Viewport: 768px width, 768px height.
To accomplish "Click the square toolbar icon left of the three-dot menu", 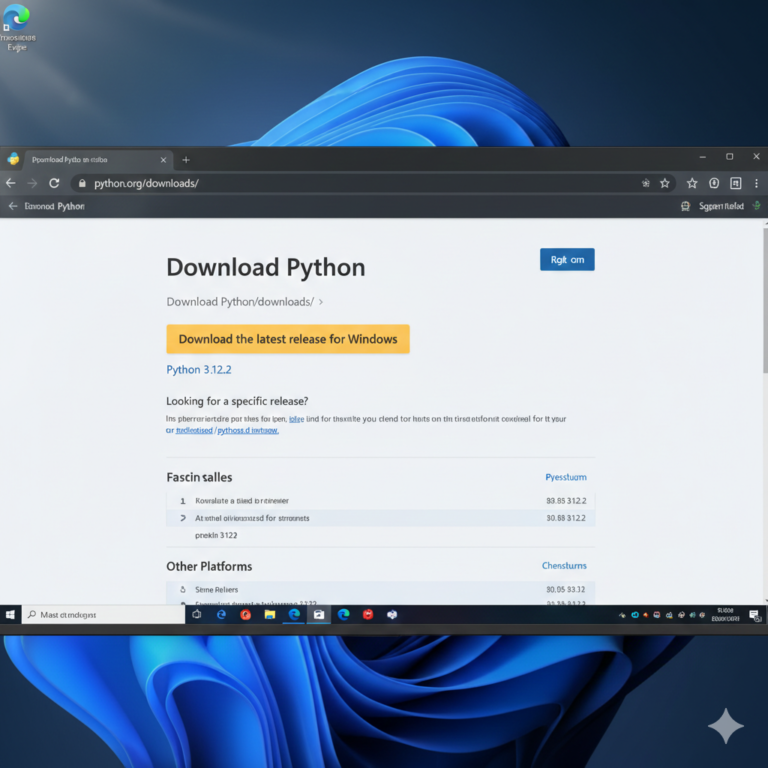I will pyautogui.click(x=736, y=183).
